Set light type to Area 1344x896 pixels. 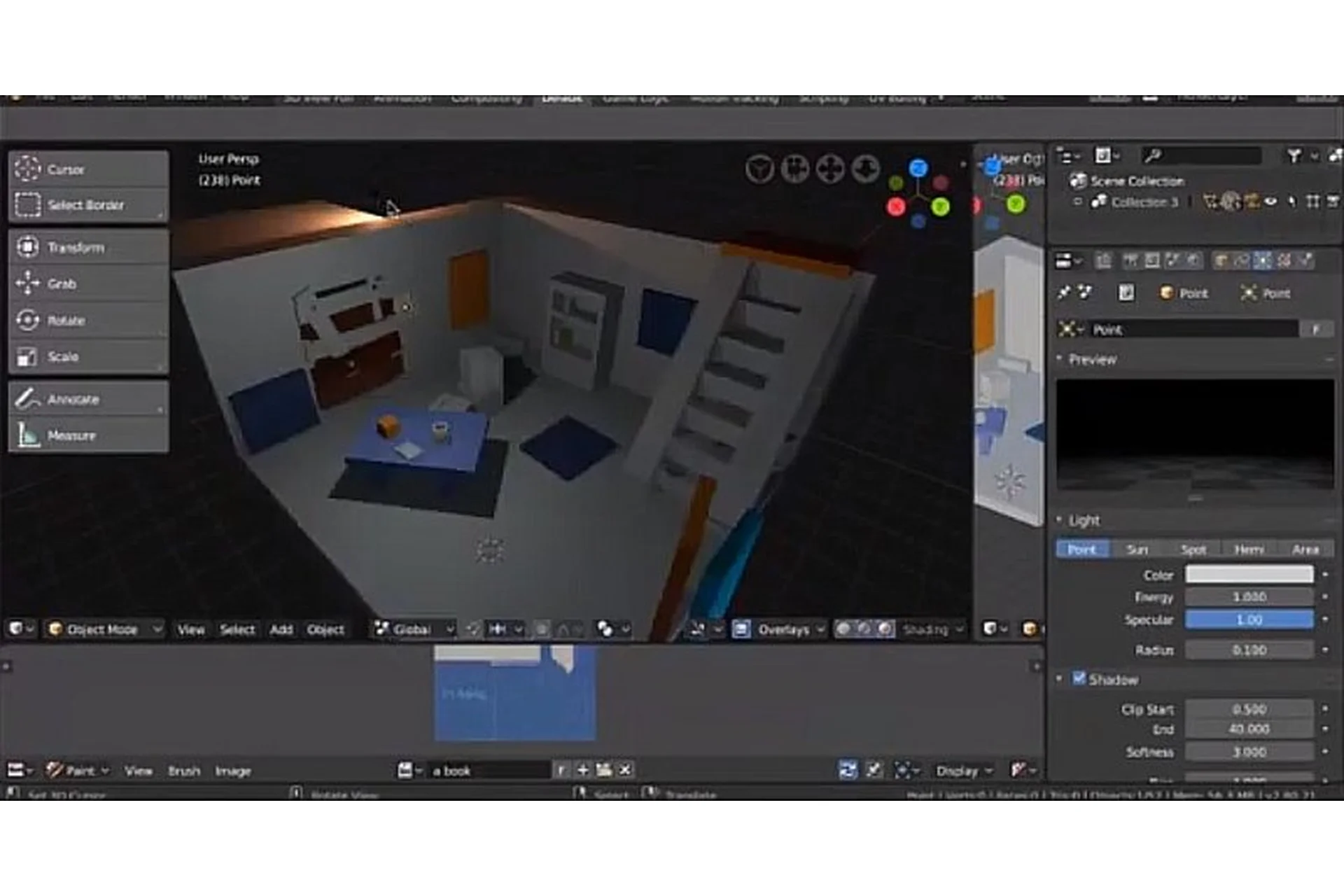1305,549
